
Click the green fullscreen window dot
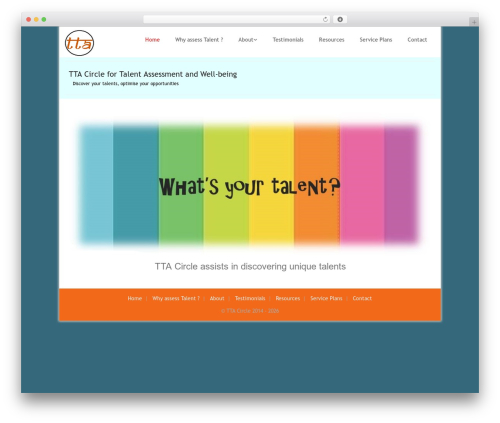pyautogui.click(x=44, y=19)
